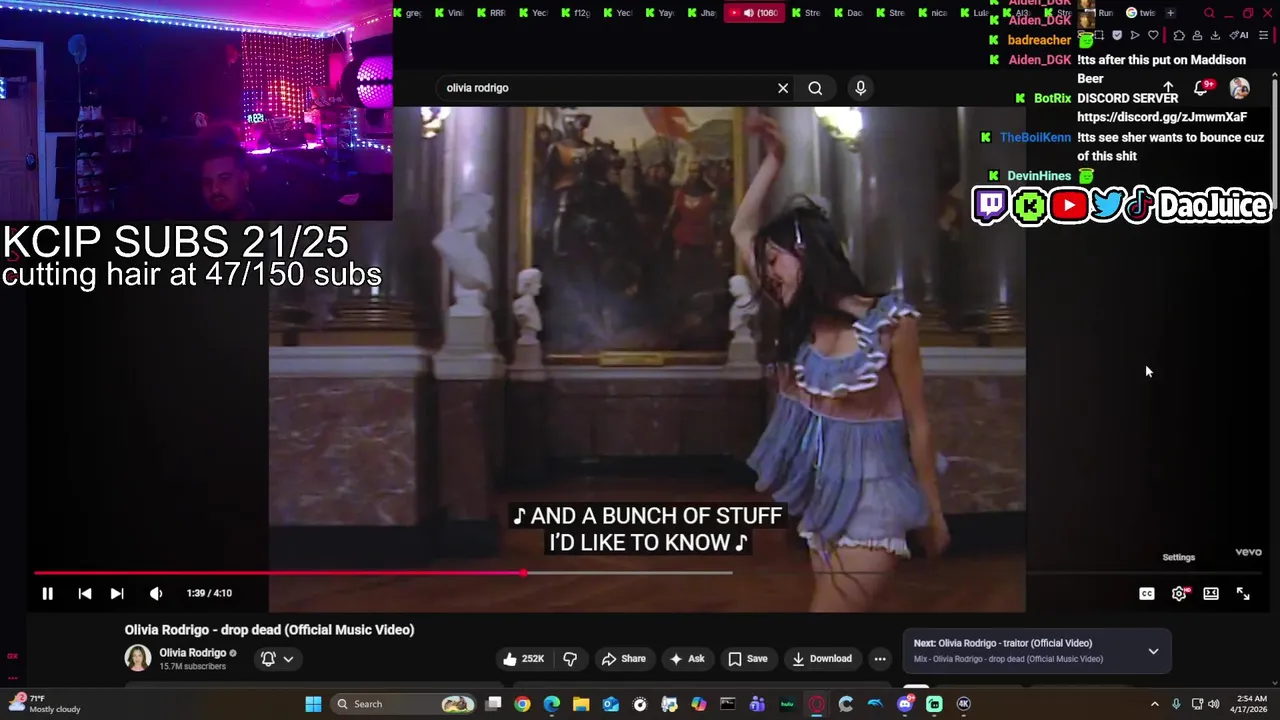The image size is (1280, 720).
Task: Open Olivia Rodrigo channel avatar
Action: (138, 658)
